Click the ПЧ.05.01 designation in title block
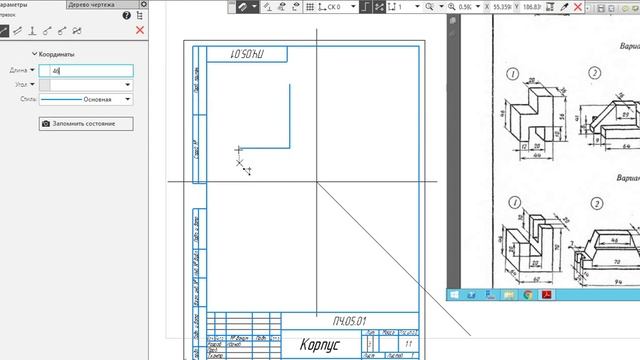The width and height of the screenshot is (640, 360). tap(350, 321)
